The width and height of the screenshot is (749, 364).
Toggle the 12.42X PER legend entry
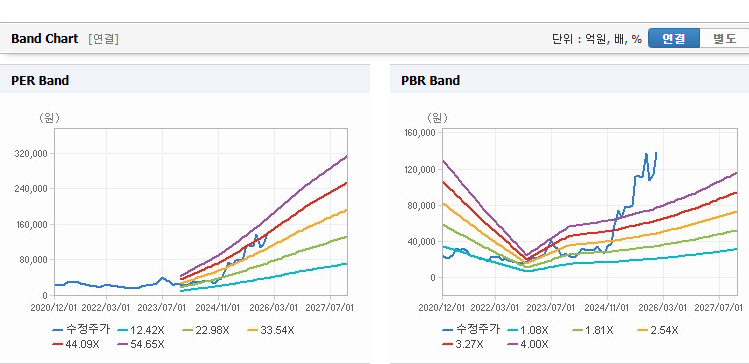[x=142, y=330]
